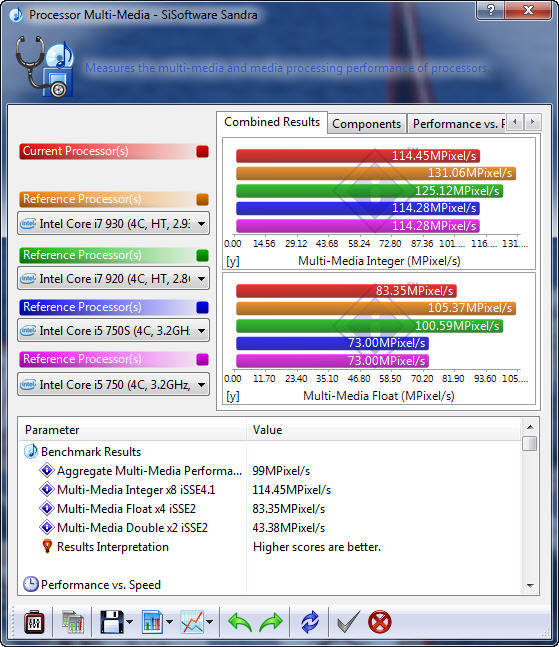
Task: Open Intel Core i7 920 reference dropdown
Action: (x=113, y=279)
